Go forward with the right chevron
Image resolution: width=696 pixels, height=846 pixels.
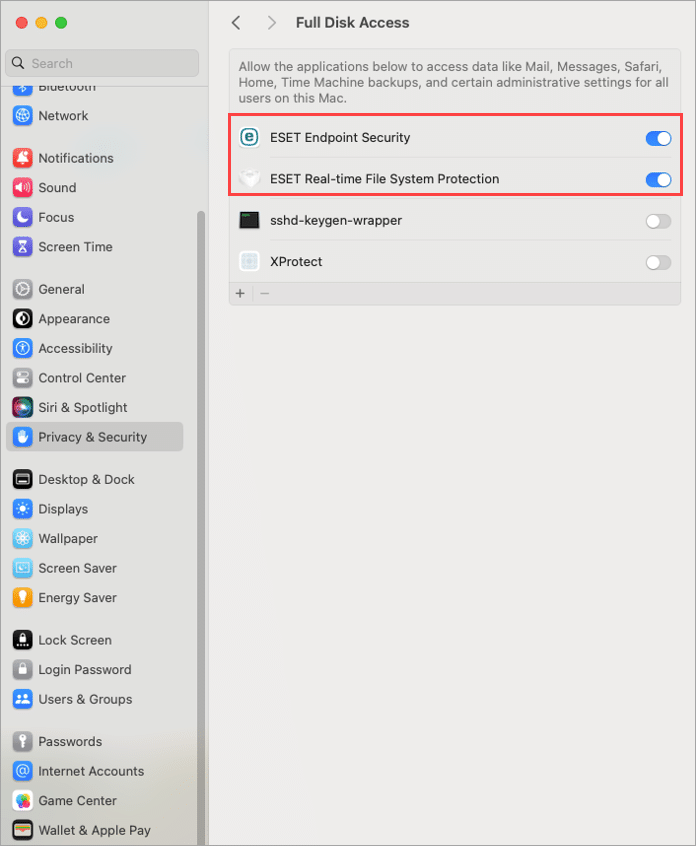click(x=271, y=23)
